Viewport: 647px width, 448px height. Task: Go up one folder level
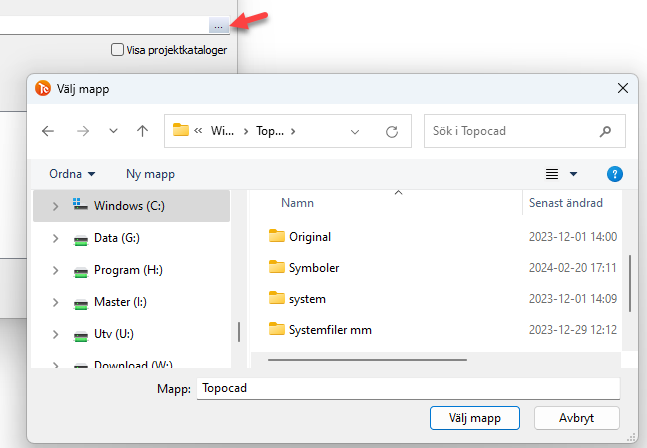pos(142,131)
